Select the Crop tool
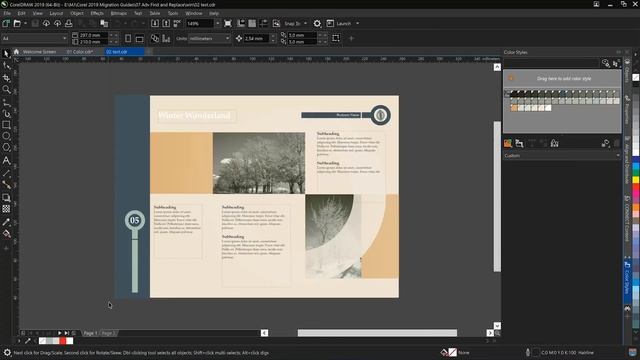The image size is (640, 360). (6, 78)
